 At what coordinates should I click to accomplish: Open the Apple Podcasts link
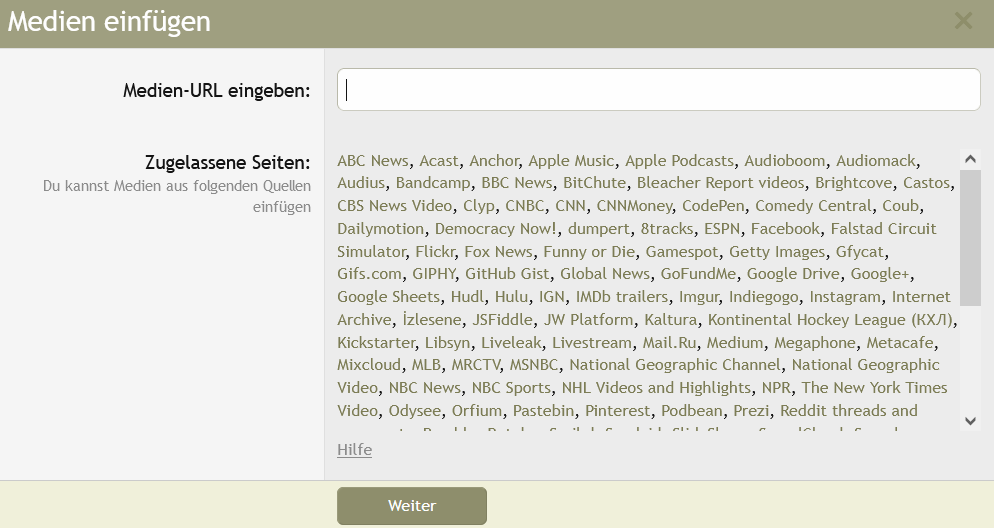coord(680,160)
